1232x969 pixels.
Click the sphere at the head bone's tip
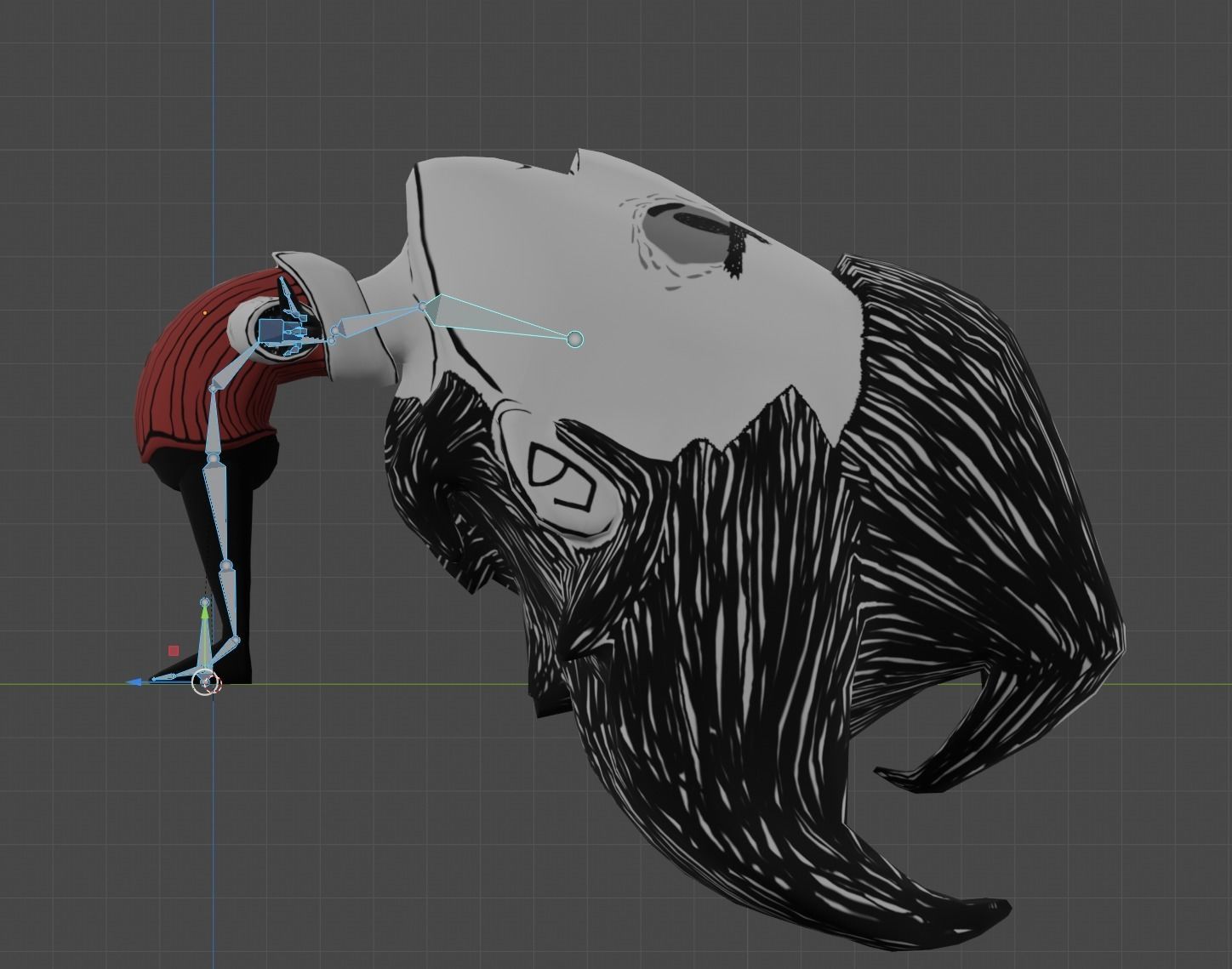pos(575,339)
